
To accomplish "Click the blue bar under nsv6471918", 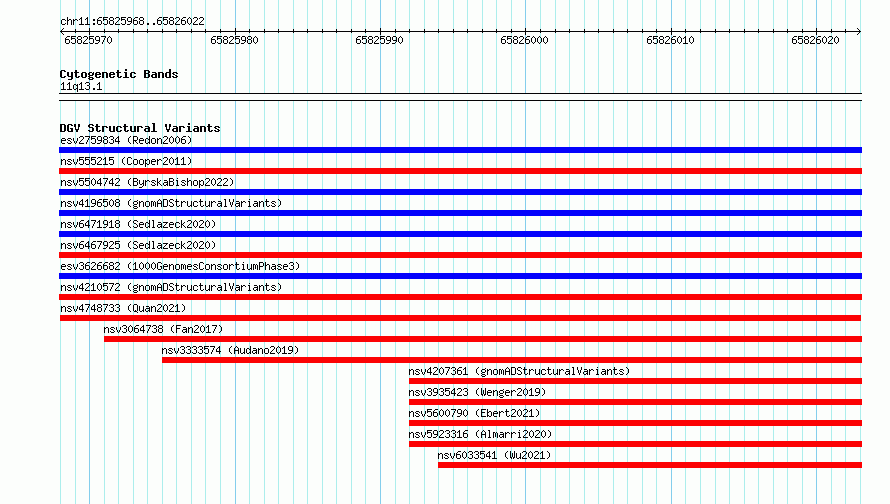I will pyautogui.click(x=460, y=234).
